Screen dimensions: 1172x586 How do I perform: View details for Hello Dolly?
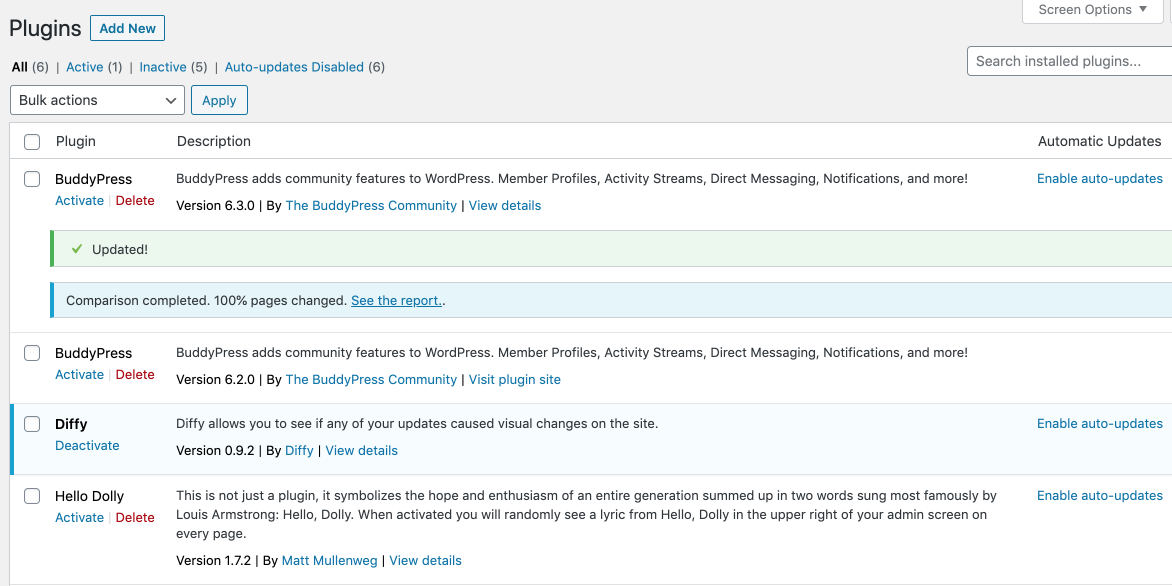point(425,561)
